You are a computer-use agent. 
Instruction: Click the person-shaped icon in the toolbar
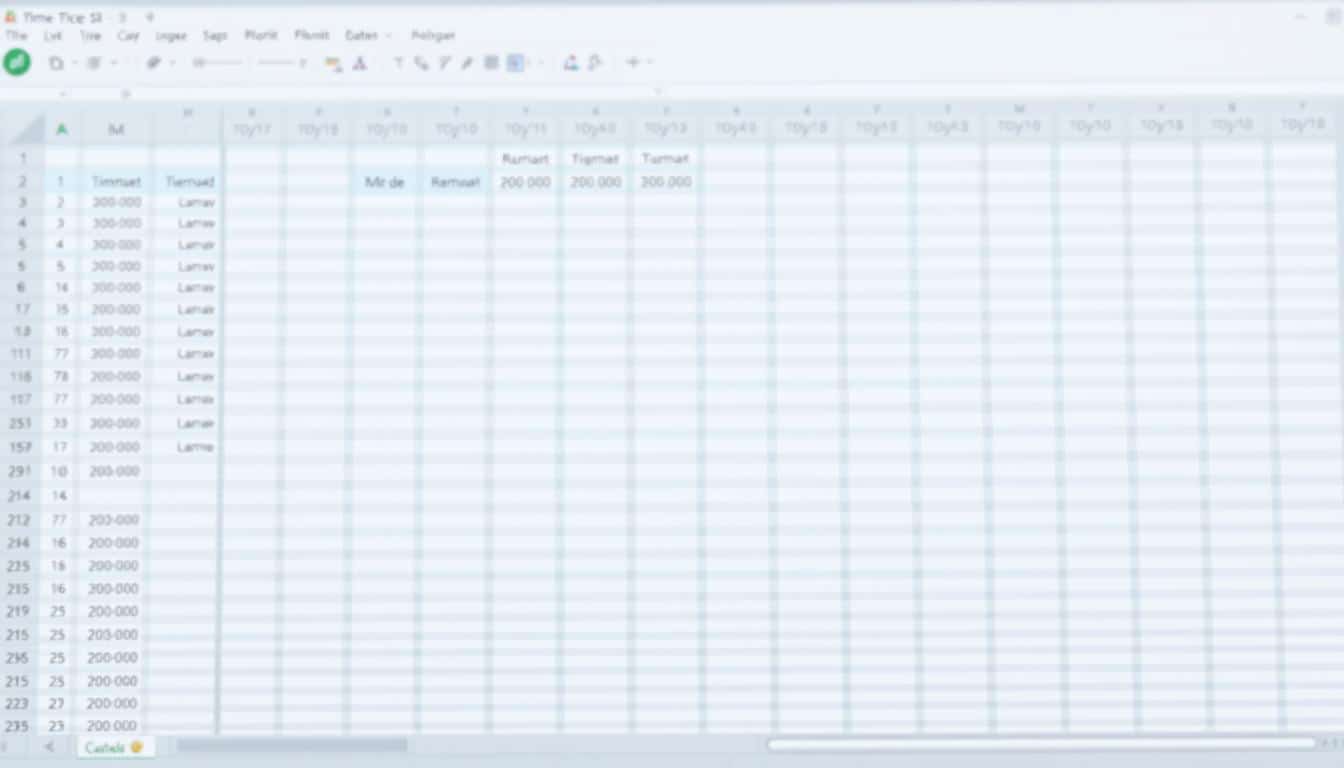[571, 63]
